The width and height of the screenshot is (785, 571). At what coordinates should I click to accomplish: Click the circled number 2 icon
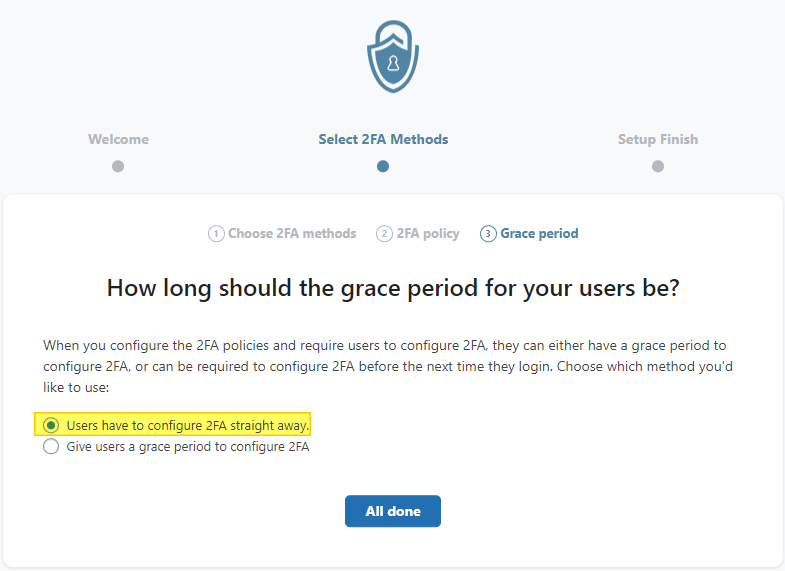(384, 234)
